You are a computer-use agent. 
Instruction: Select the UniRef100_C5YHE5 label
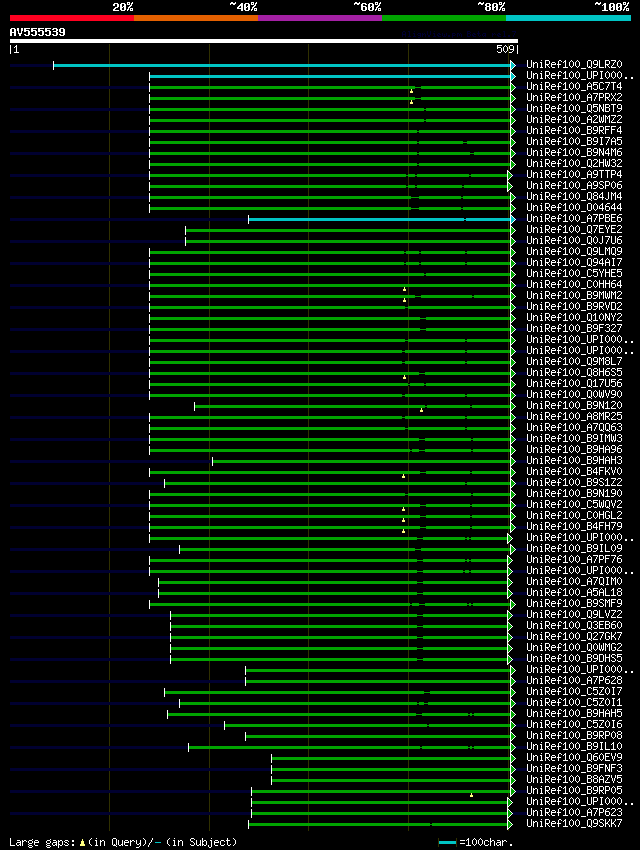click(x=574, y=274)
